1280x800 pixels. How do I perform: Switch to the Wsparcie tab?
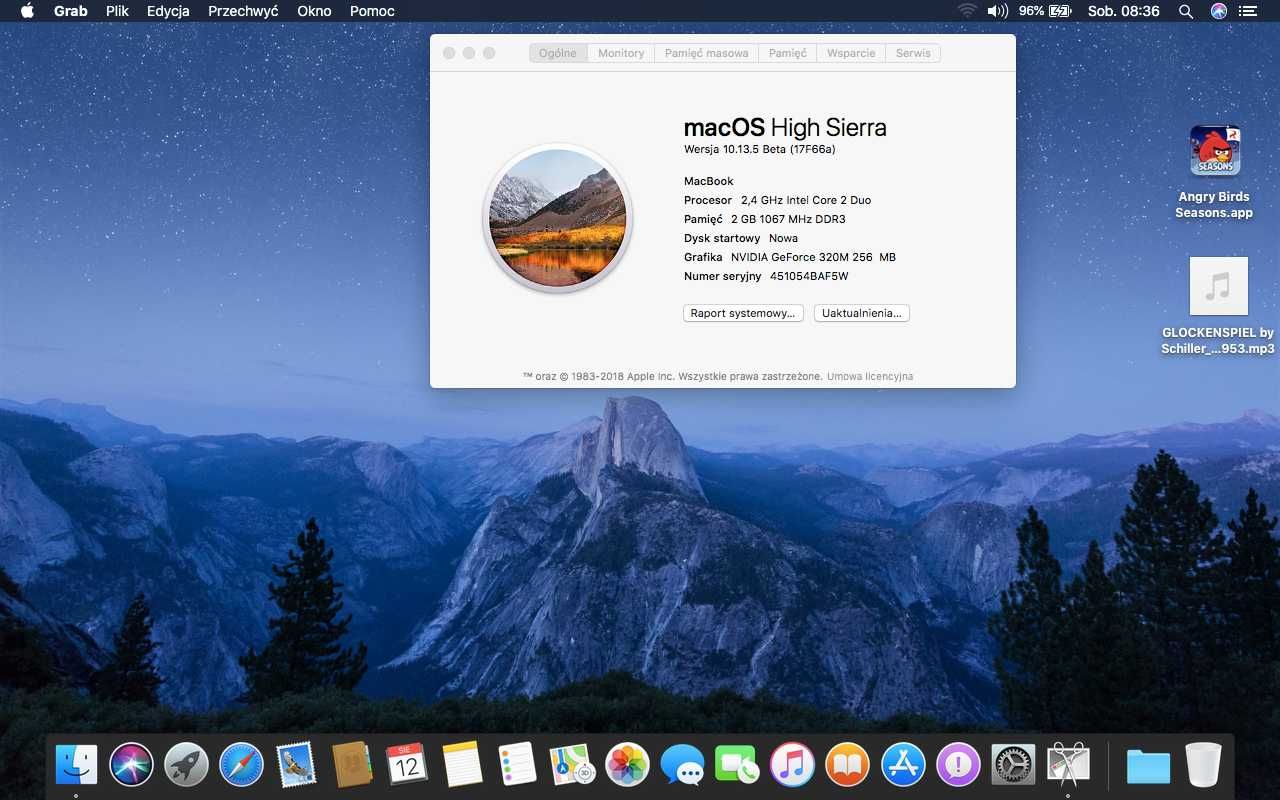(851, 53)
